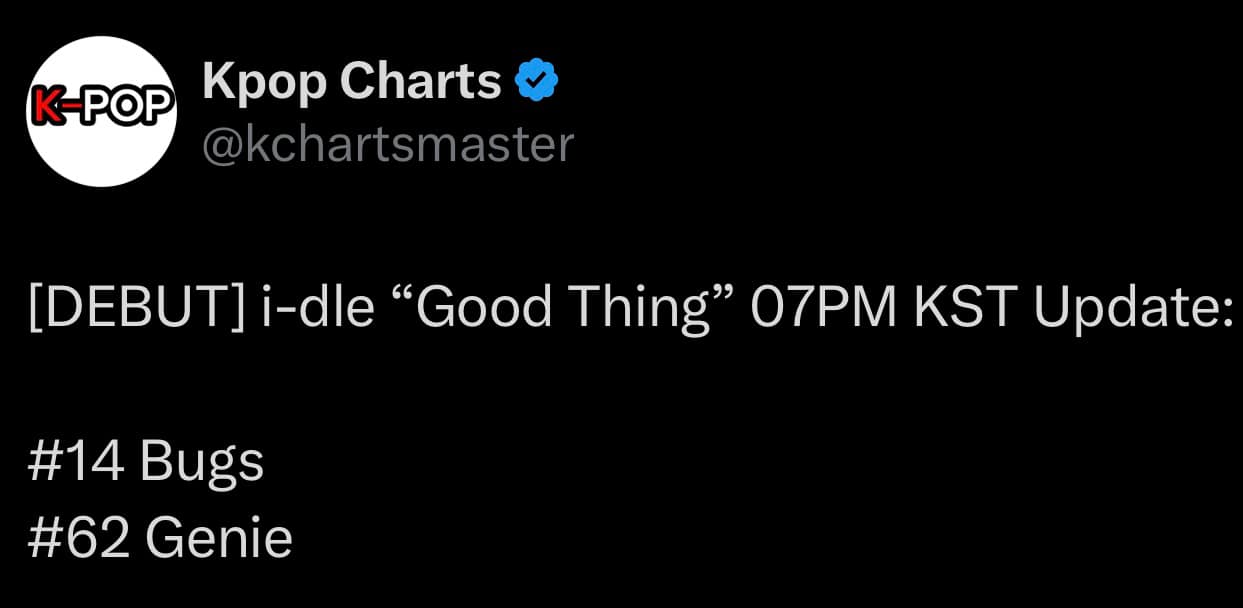
Task: Click the #14 chart rank
Action: (x=77, y=462)
